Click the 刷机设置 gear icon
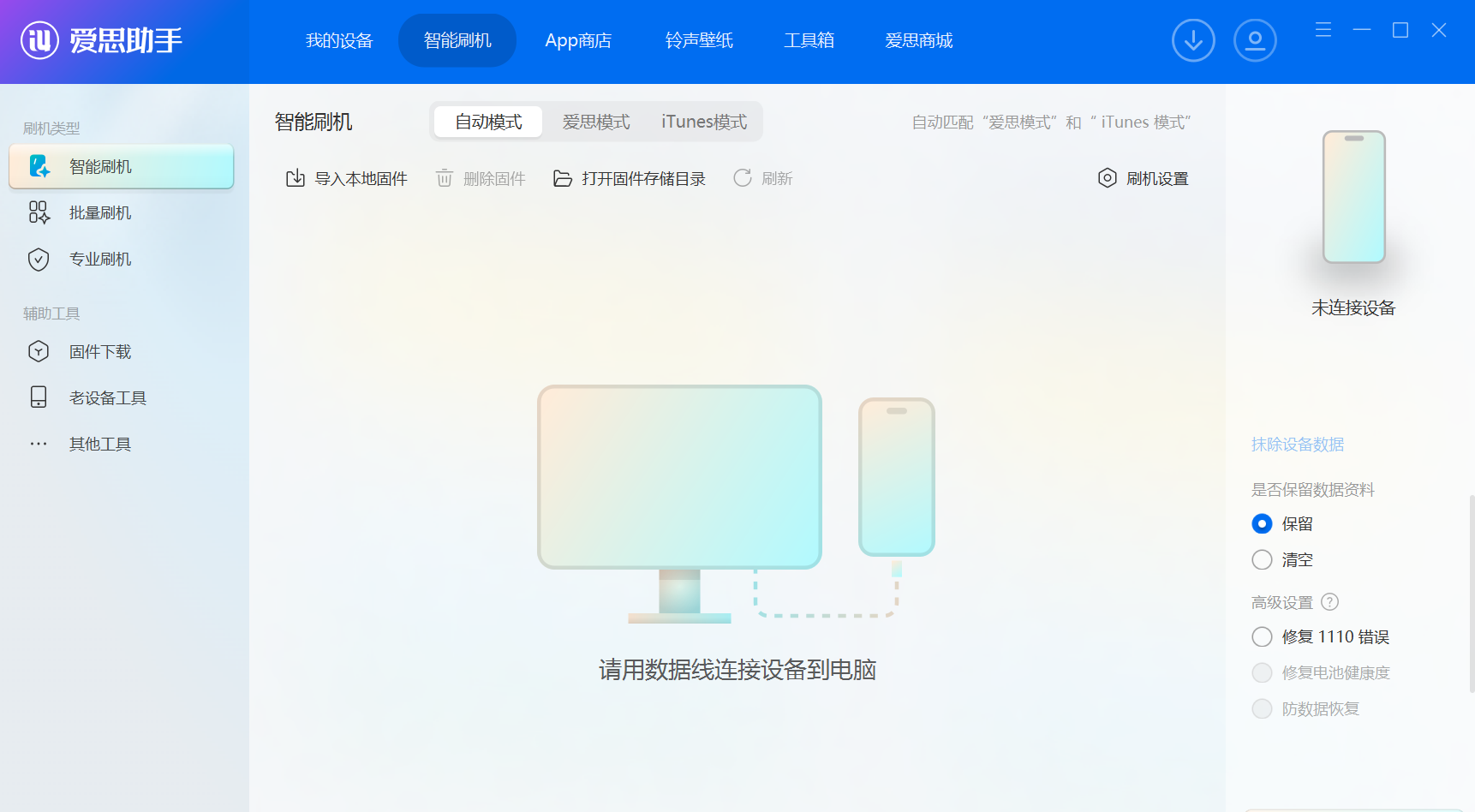This screenshot has height=812, width=1475. pyautogui.click(x=1108, y=178)
